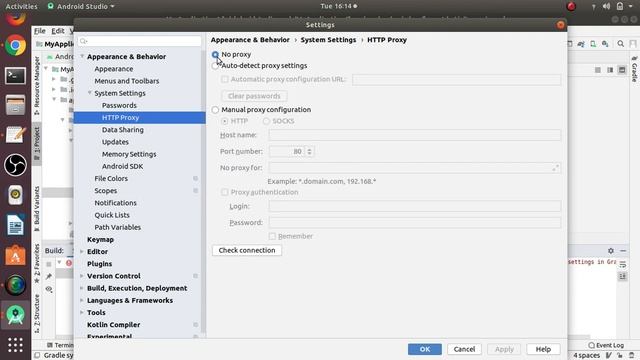Open the Event Log tab

(x=606, y=345)
